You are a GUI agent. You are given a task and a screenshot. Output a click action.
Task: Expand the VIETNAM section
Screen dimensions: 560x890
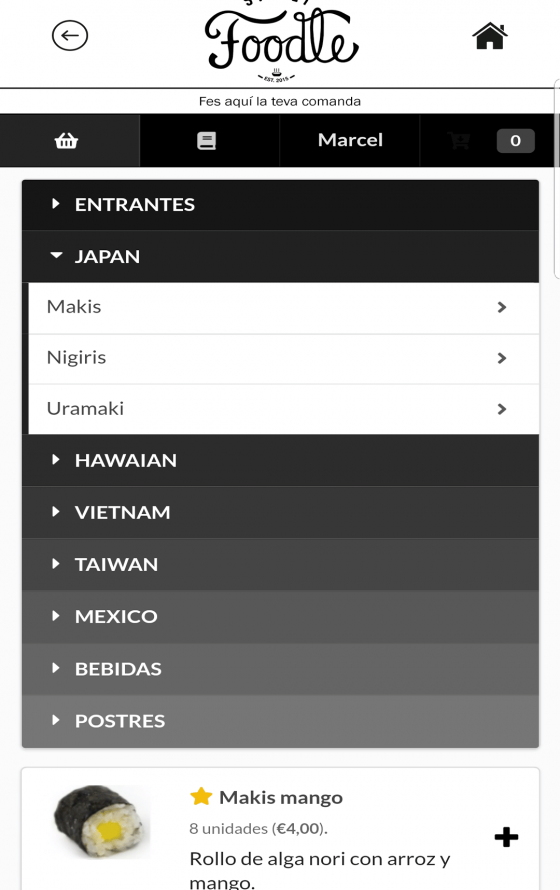[x=280, y=513]
